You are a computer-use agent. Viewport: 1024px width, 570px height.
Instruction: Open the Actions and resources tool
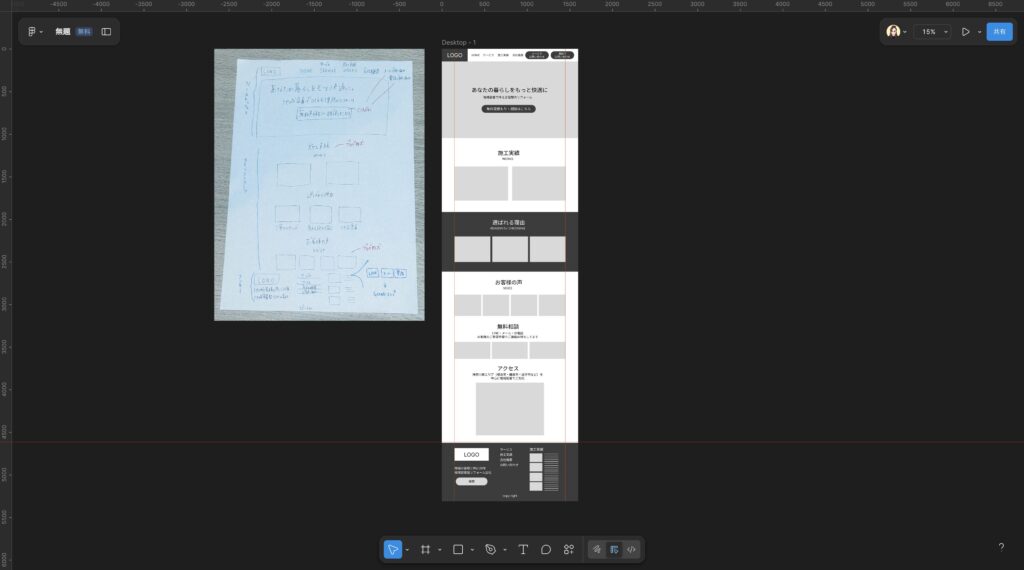pos(569,549)
